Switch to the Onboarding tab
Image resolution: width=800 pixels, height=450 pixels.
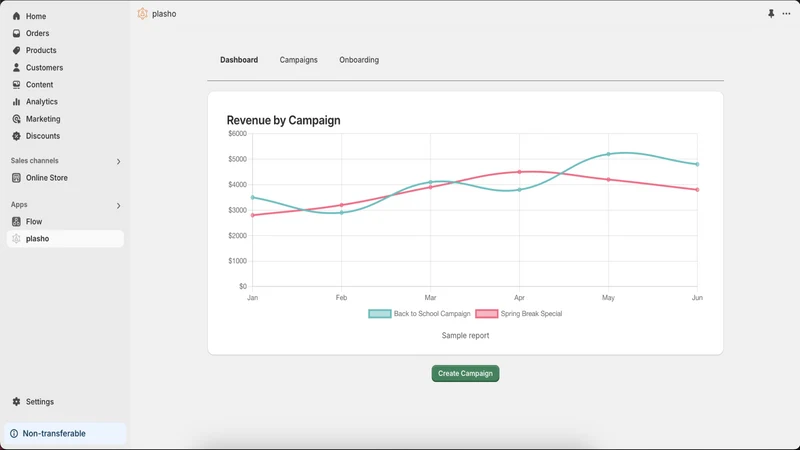pos(359,60)
